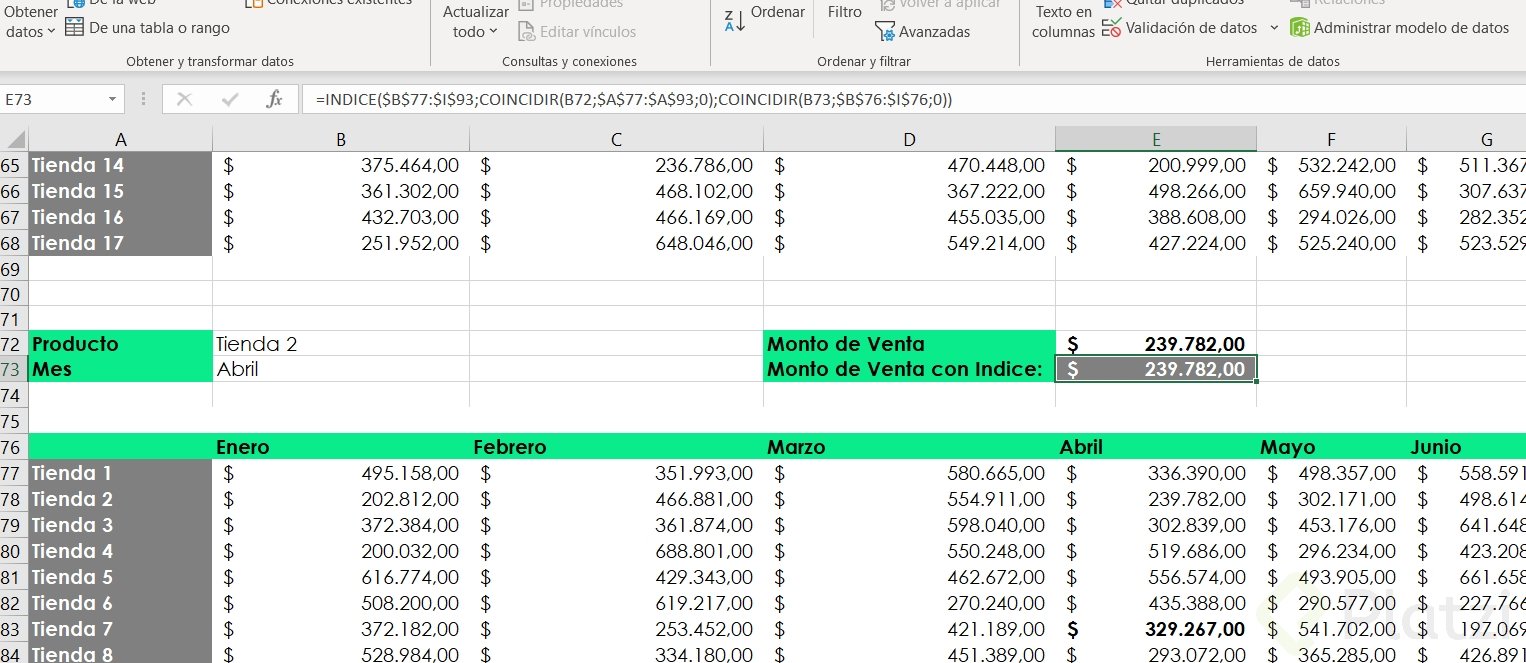Select row 76 header
Screen dimensions: 1526x663
(x=14, y=447)
